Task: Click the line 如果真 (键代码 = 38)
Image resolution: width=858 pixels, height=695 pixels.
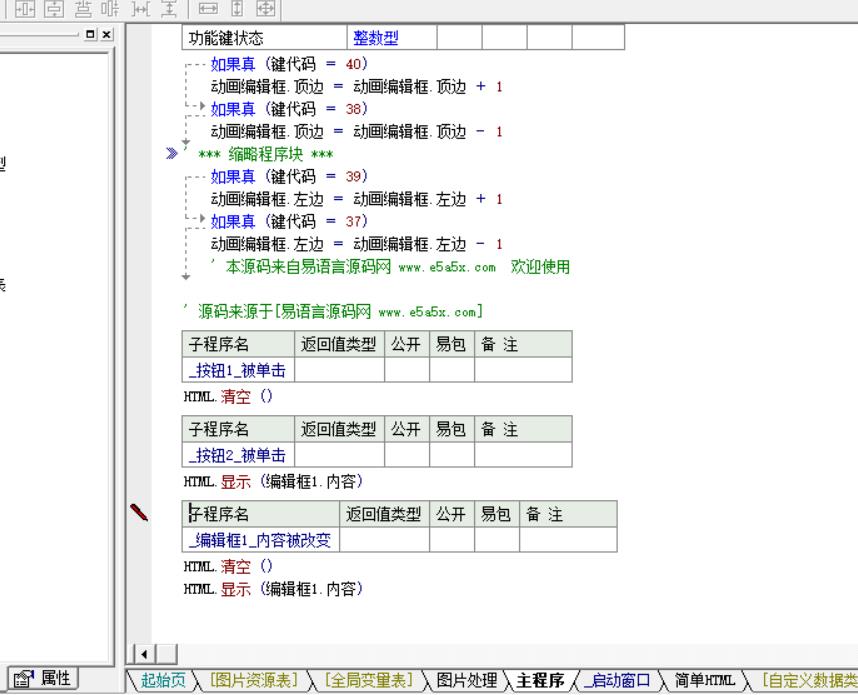Action: click(289, 109)
